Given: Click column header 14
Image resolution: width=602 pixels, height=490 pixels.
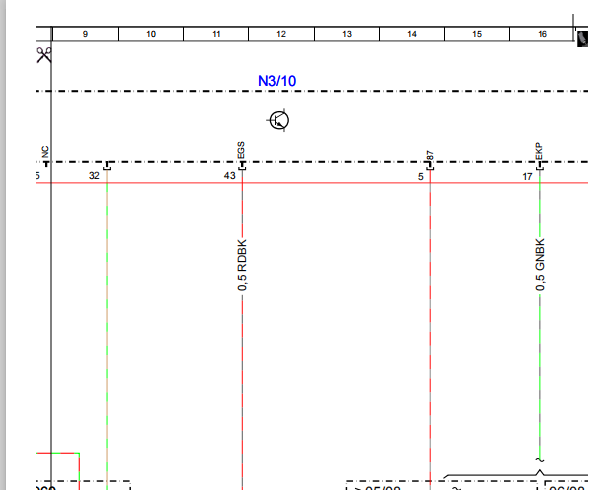Looking at the screenshot, I should click(412, 34).
